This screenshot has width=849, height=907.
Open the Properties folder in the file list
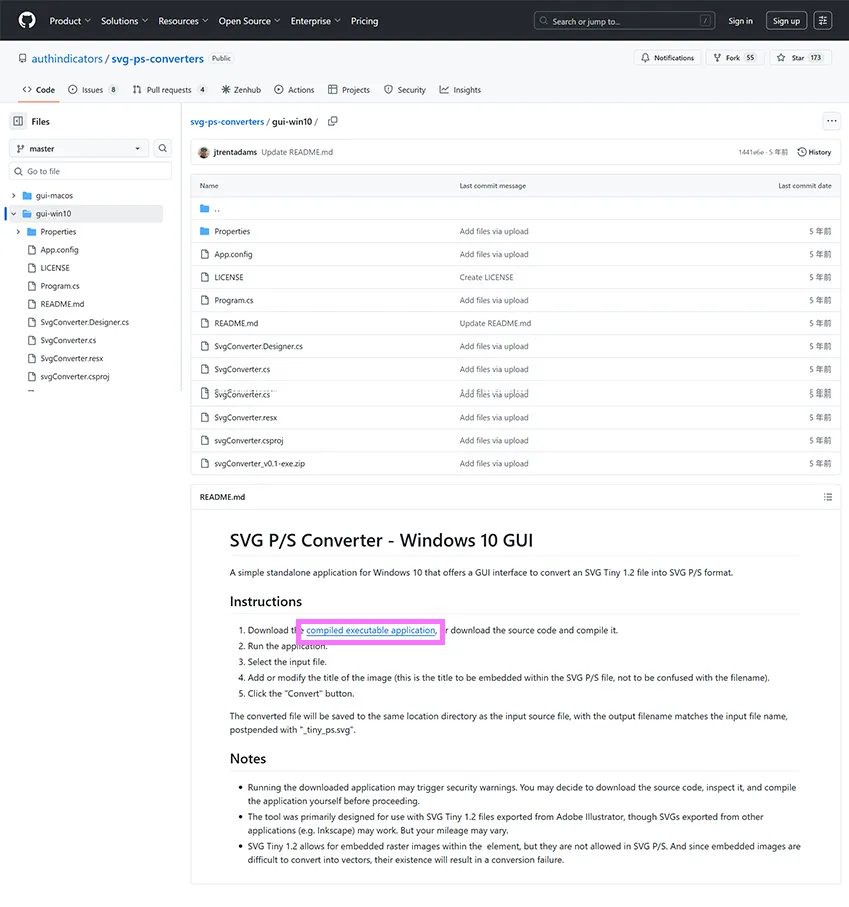point(232,231)
